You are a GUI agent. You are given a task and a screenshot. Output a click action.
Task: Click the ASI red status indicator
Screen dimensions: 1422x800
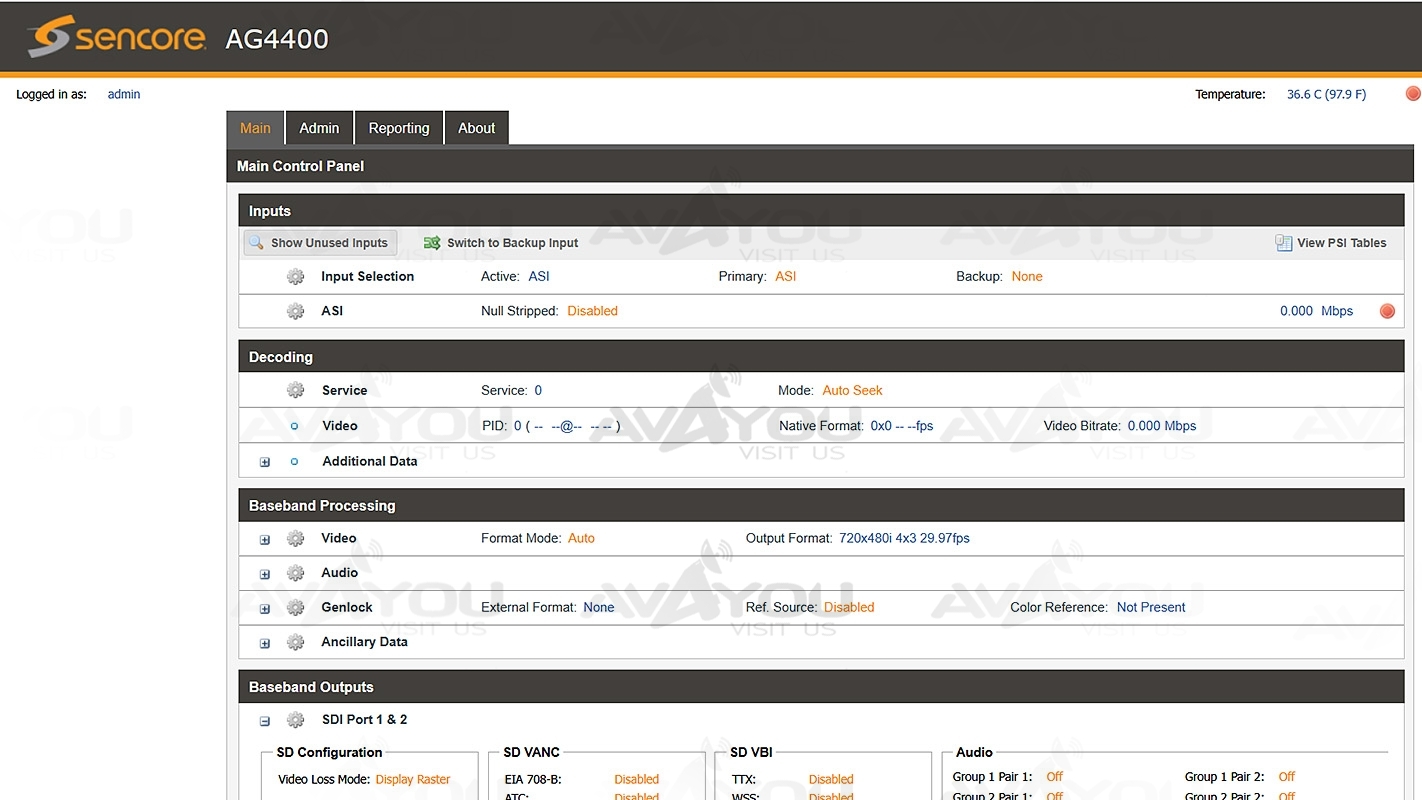pos(1387,311)
